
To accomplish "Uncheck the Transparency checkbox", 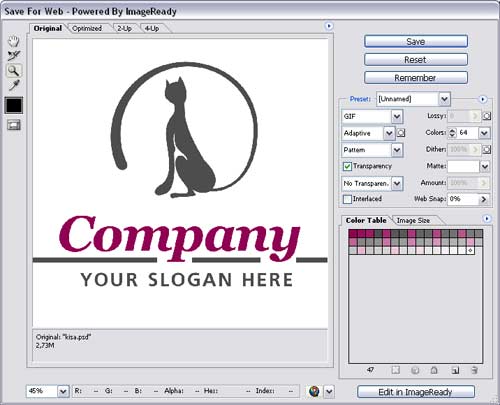I will 347,166.
